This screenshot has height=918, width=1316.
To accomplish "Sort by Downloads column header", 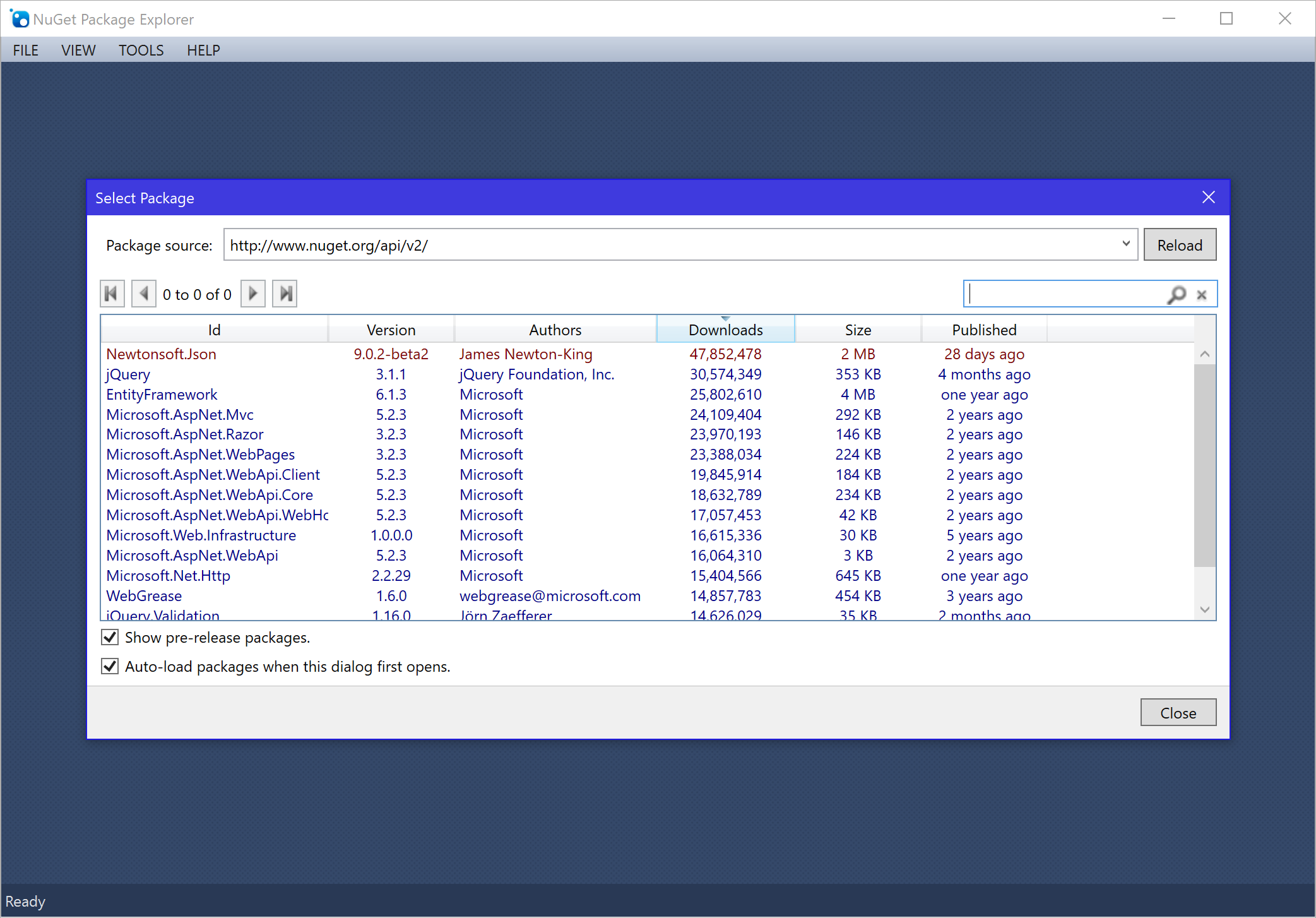I will (725, 330).
